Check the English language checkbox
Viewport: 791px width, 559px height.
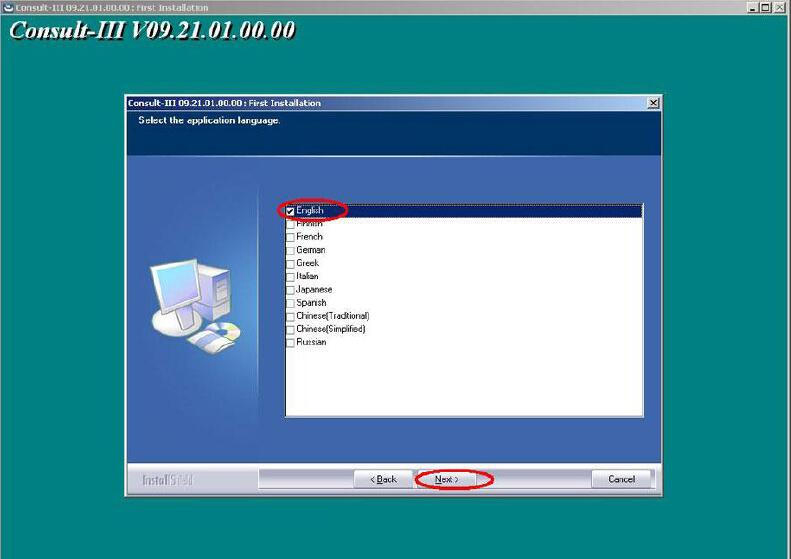[x=290, y=211]
